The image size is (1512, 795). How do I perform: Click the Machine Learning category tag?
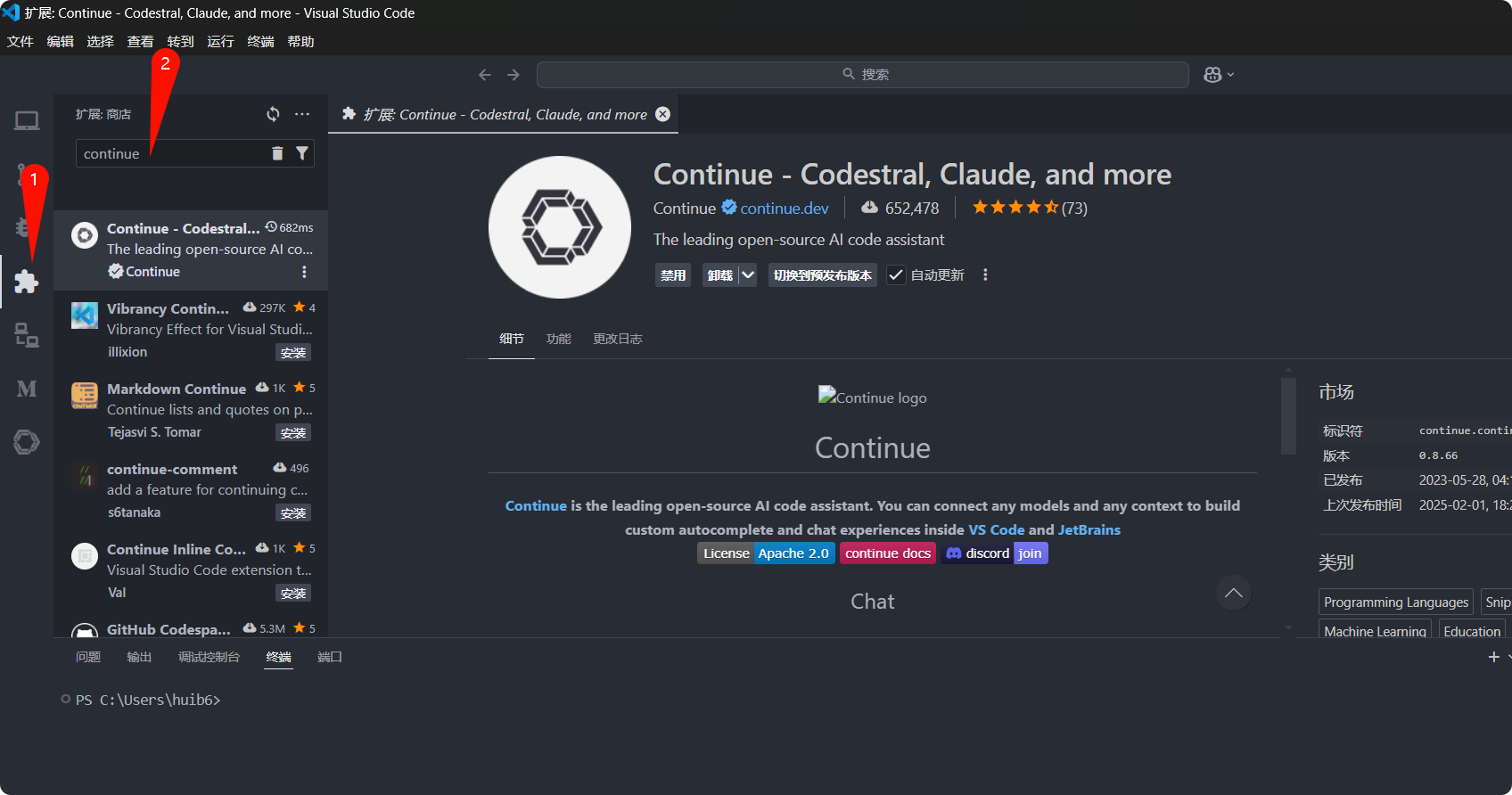(x=1376, y=631)
